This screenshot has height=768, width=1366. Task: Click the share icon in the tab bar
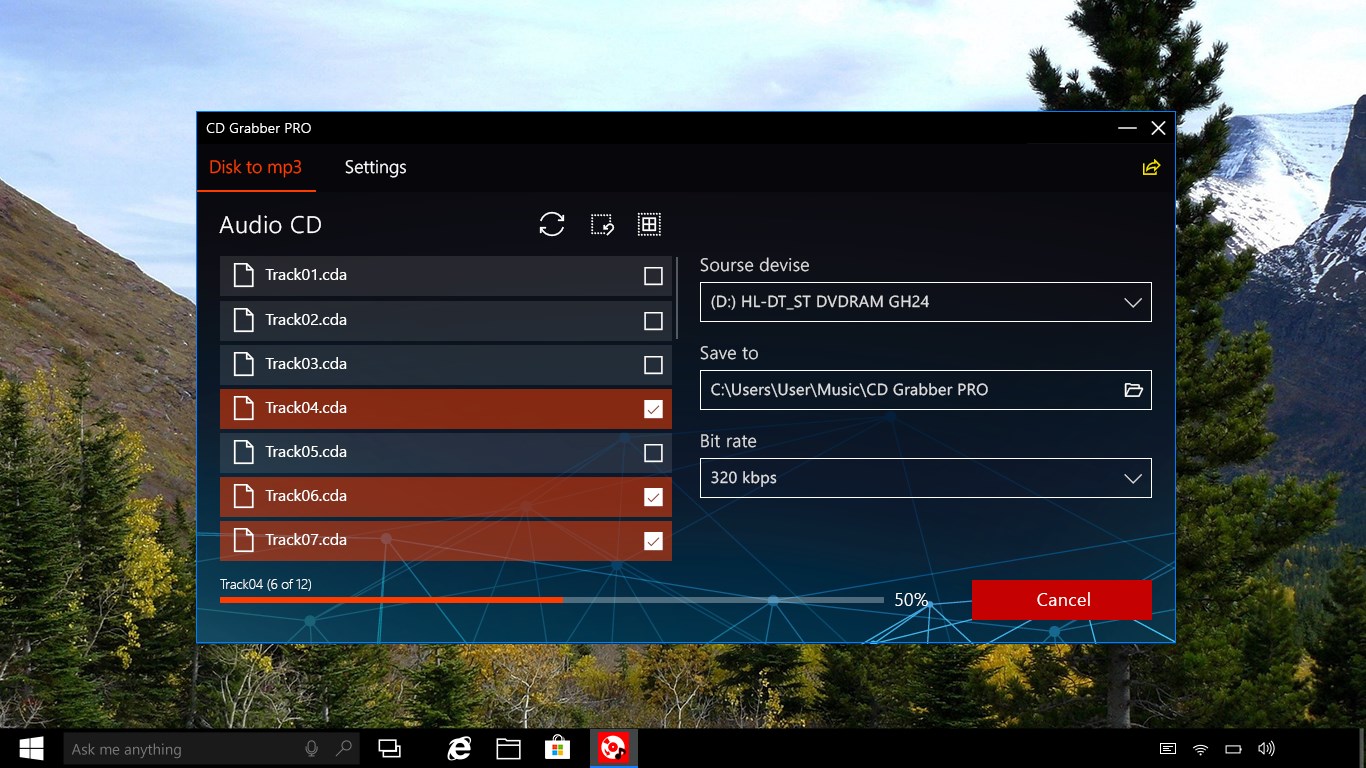(x=1151, y=167)
